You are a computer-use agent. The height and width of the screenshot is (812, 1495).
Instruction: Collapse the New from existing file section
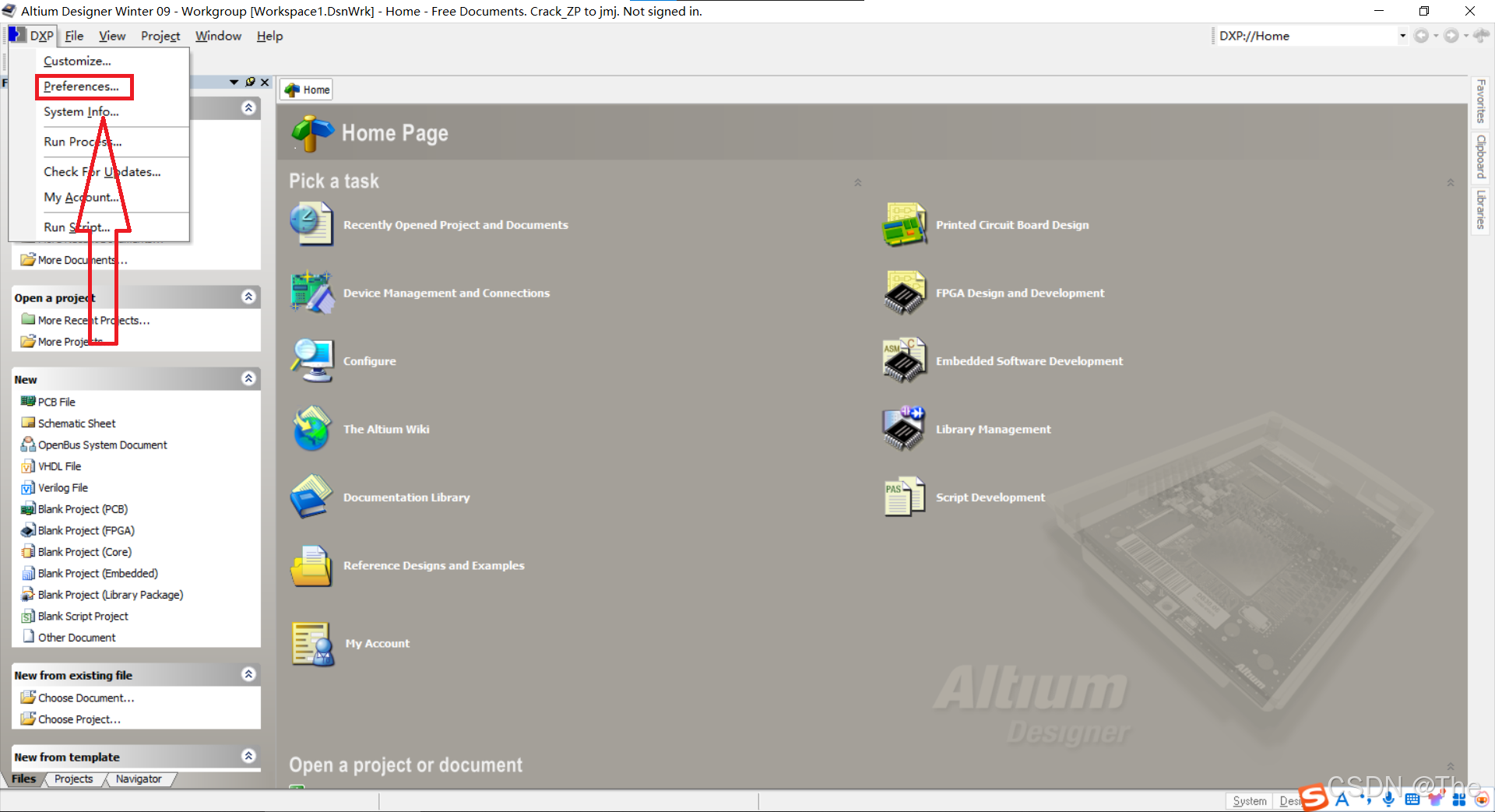248,674
